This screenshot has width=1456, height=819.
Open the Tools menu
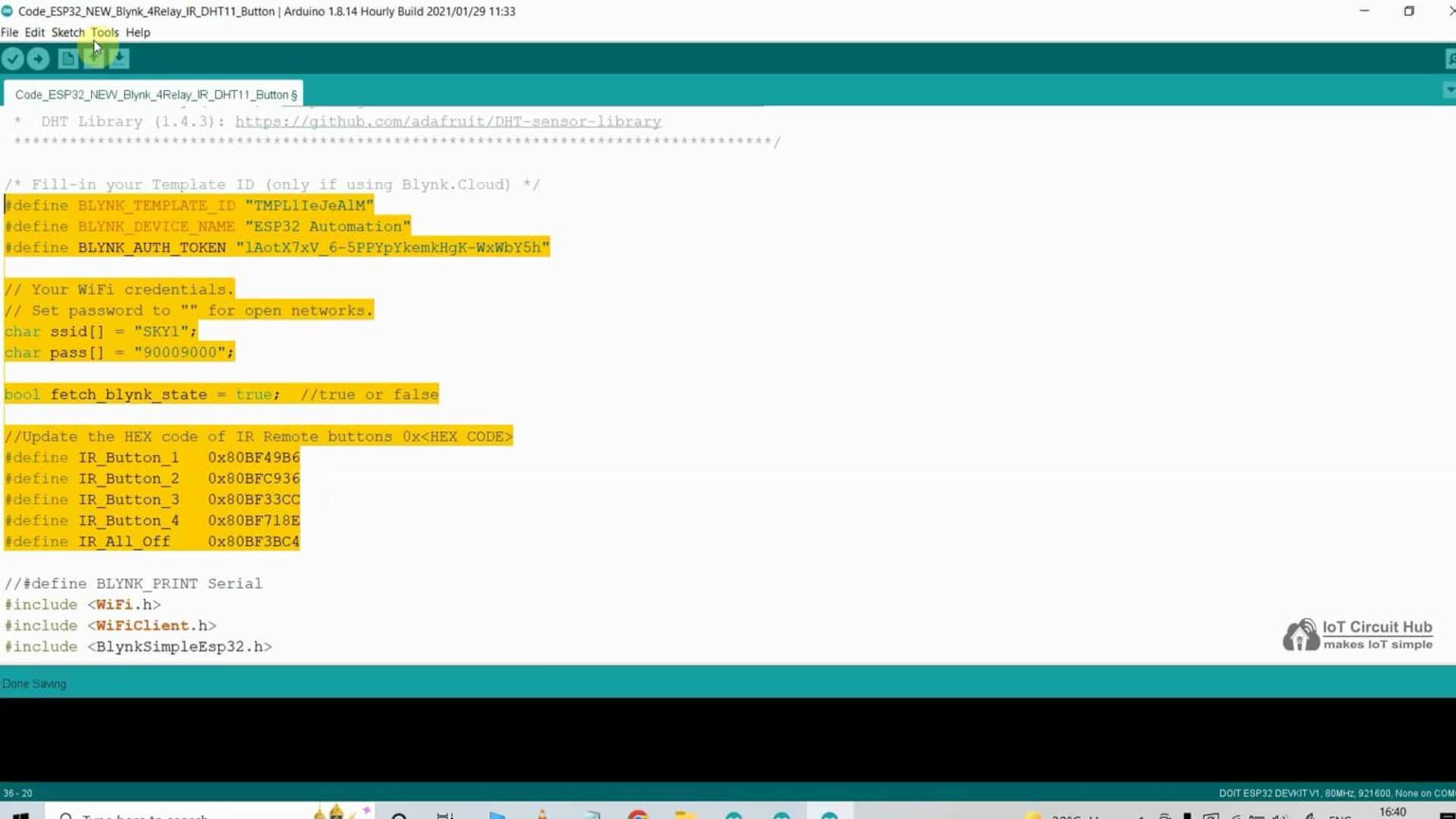pyautogui.click(x=104, y=32)
